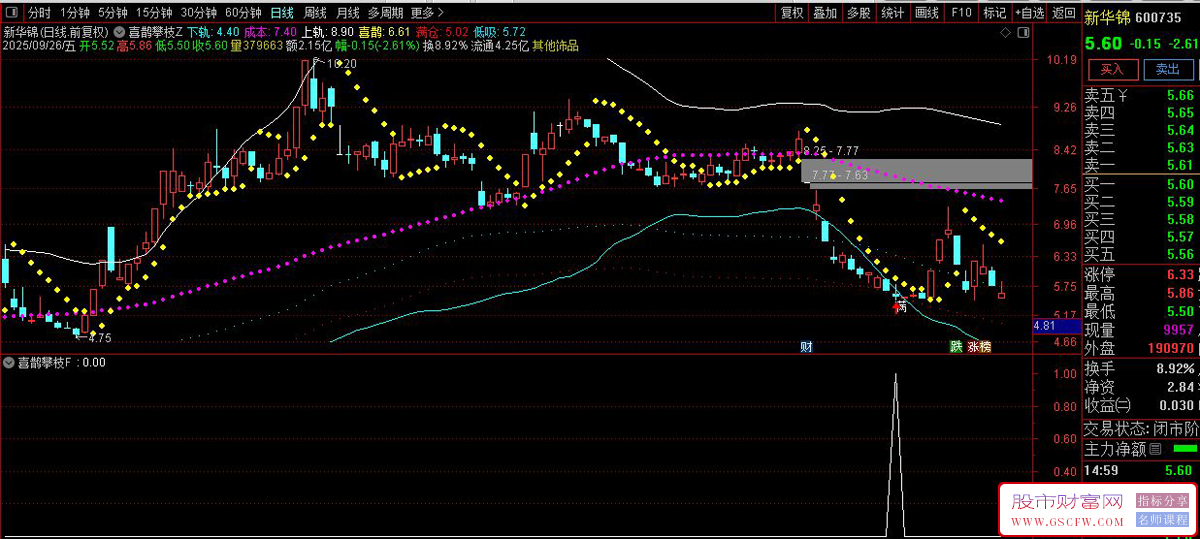Click the 卖一 price row 5.61

(1140, 166)
